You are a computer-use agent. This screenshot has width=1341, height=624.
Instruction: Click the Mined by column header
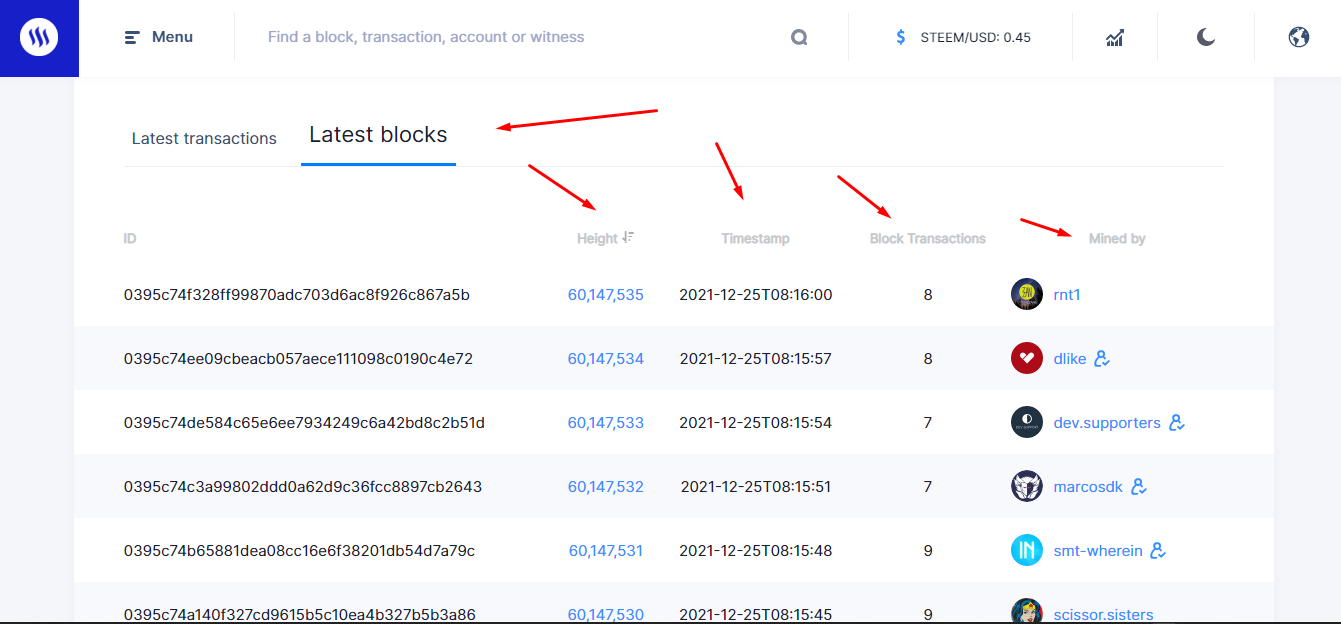[x=1117, y=239]
